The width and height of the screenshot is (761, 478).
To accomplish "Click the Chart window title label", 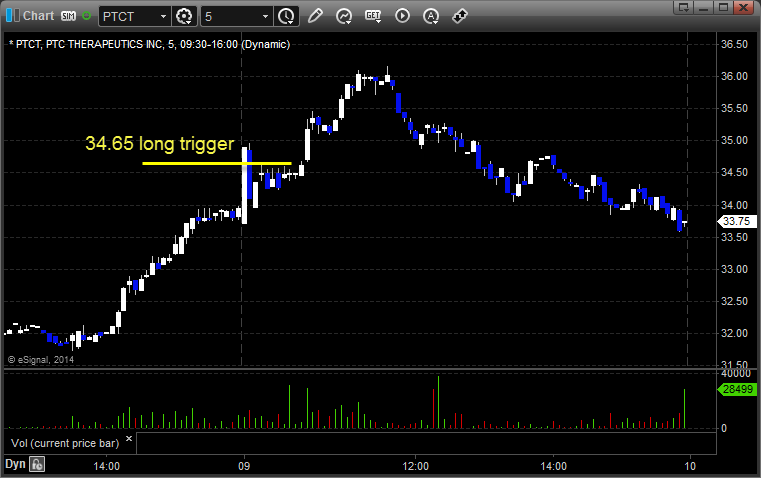I will tap(37, 16).
